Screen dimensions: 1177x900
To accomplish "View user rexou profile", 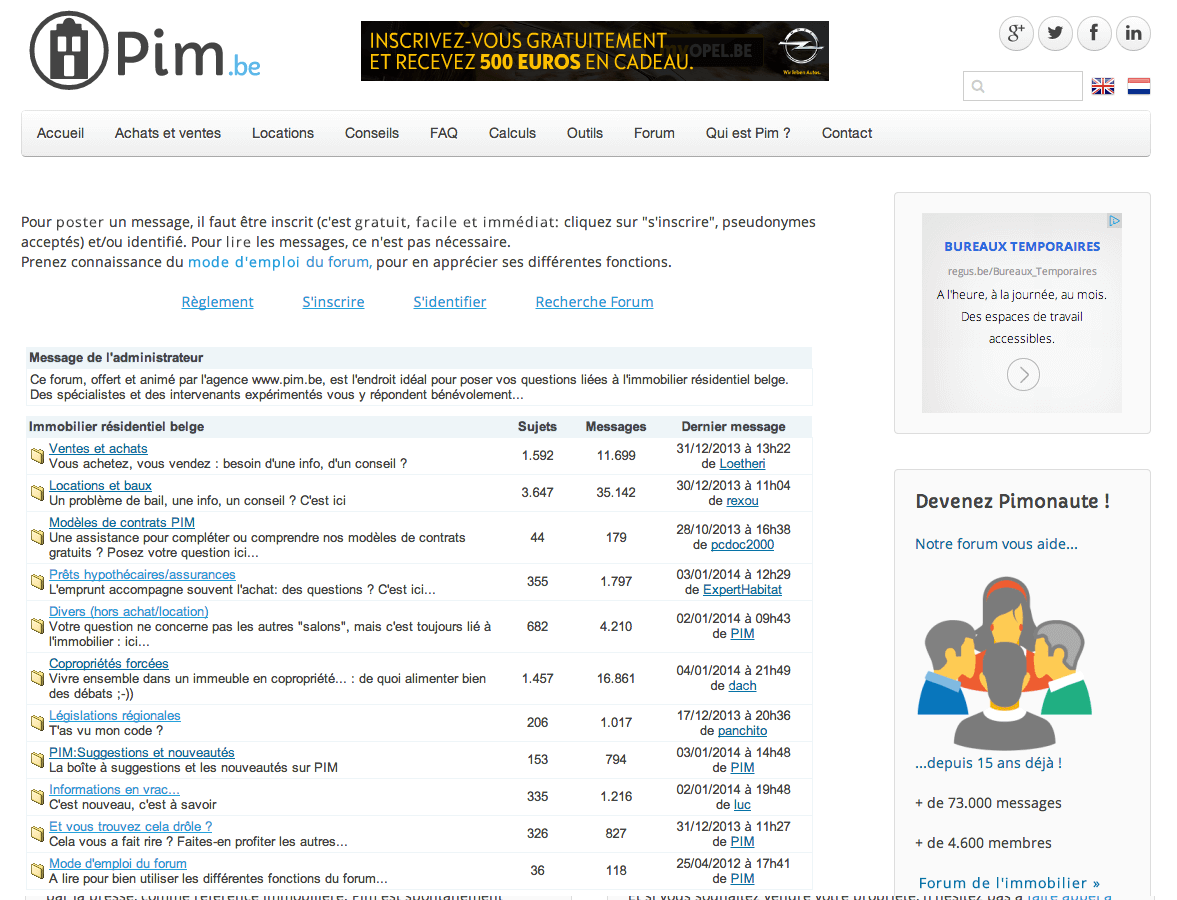I will point(742,501).
